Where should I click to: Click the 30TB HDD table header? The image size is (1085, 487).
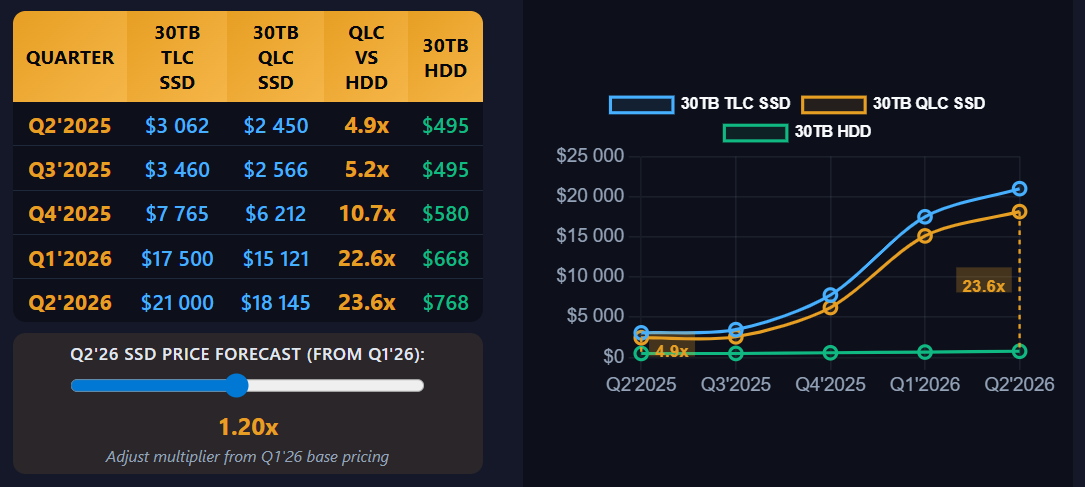[x=445, y=57]
